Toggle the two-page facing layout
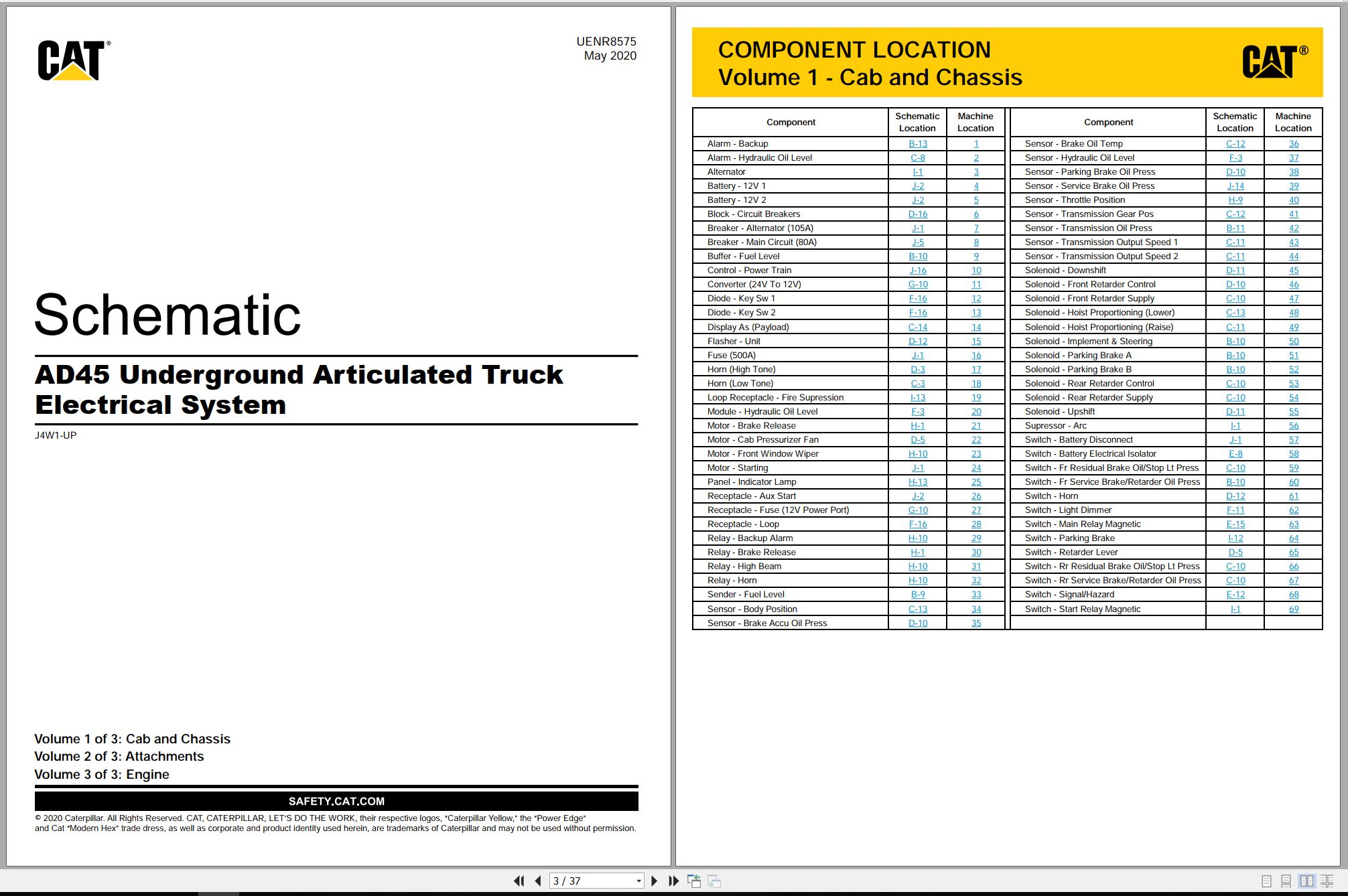This screenshot has height=896, width=1348. [1306, 881]
